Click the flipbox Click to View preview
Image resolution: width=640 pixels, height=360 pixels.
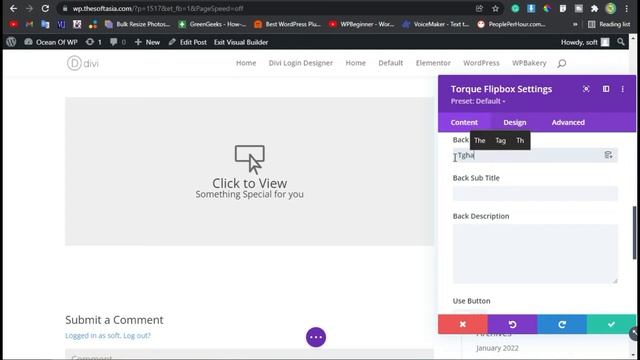[249, 171]
